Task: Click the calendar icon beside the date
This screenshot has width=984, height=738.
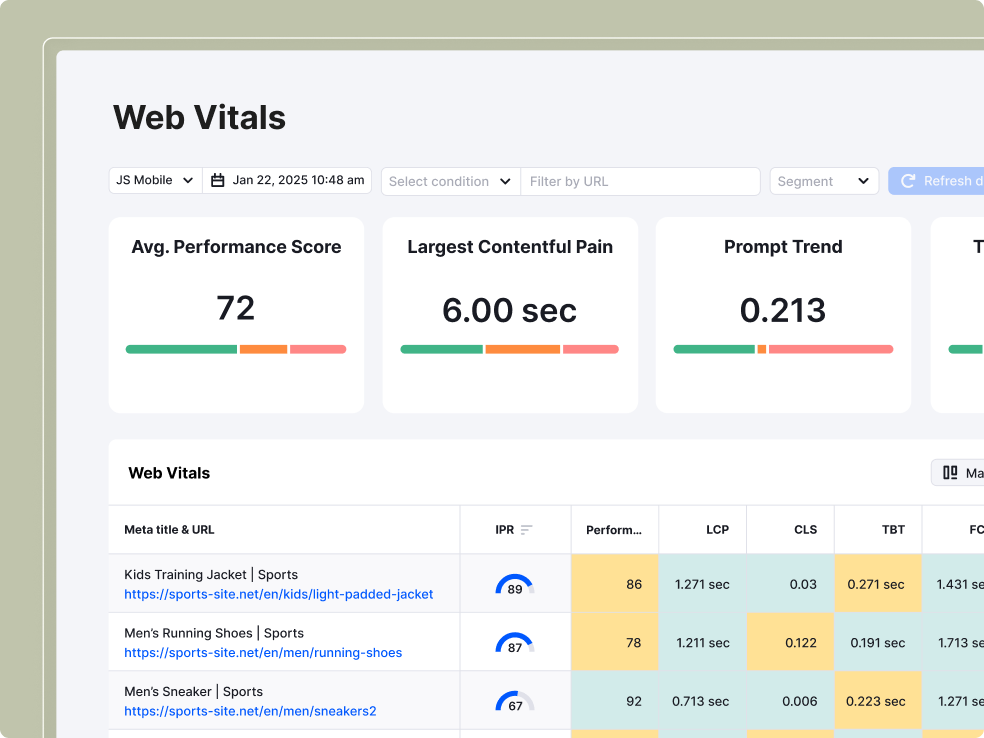Action: [218, 181]
